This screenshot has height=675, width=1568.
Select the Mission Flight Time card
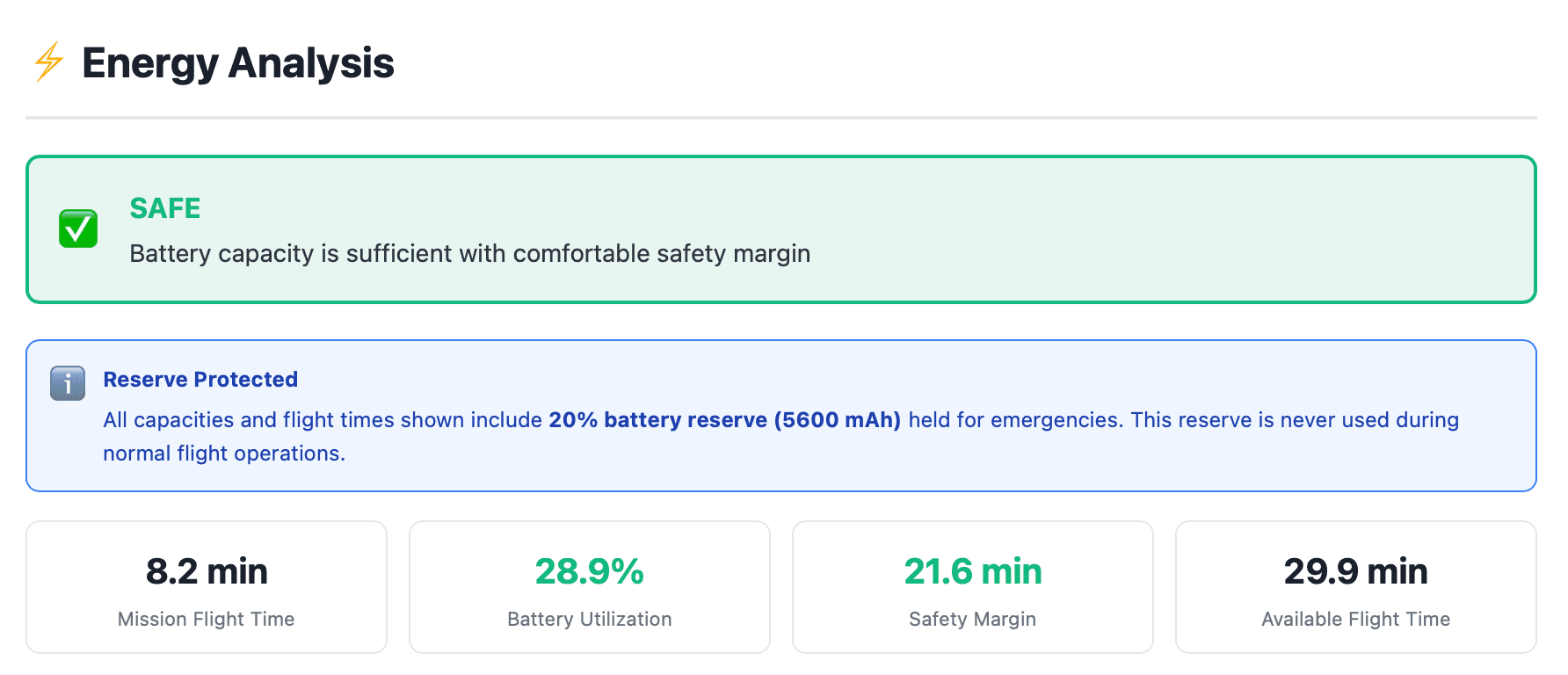(206, 586)
